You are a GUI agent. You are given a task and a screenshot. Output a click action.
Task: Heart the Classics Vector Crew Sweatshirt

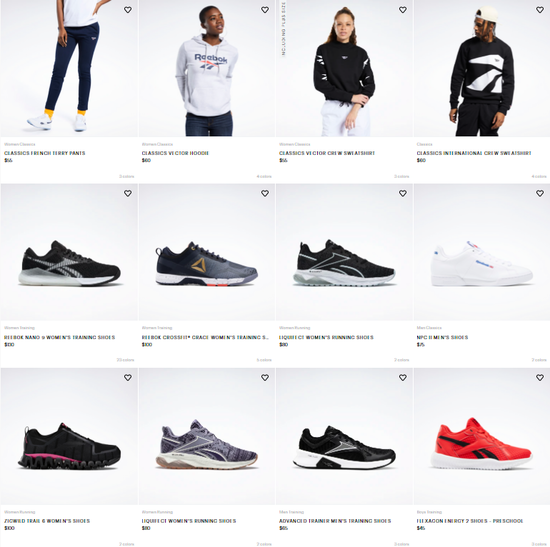tap(403, 10)
